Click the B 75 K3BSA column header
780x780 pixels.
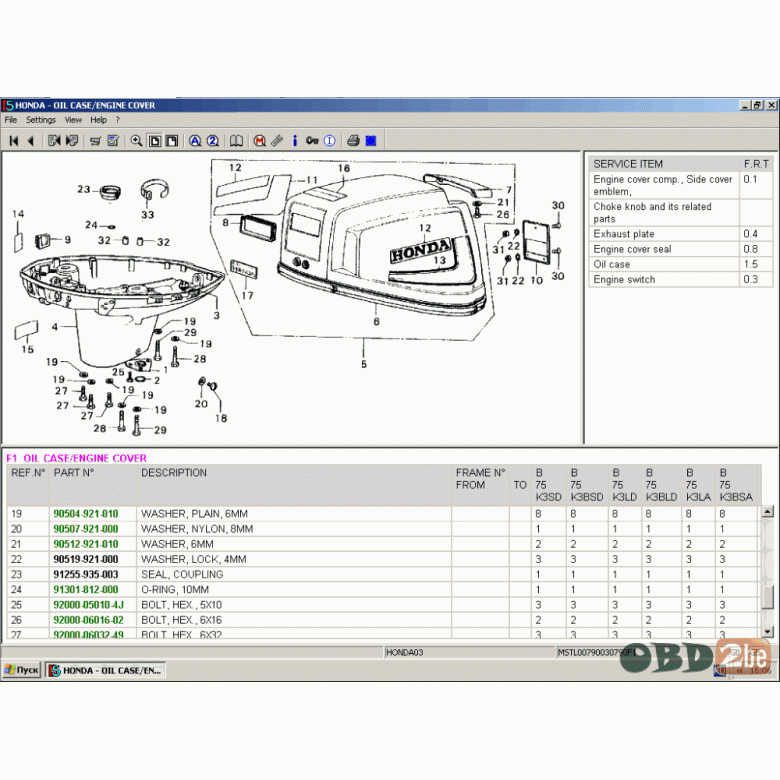tap(736, 485)
